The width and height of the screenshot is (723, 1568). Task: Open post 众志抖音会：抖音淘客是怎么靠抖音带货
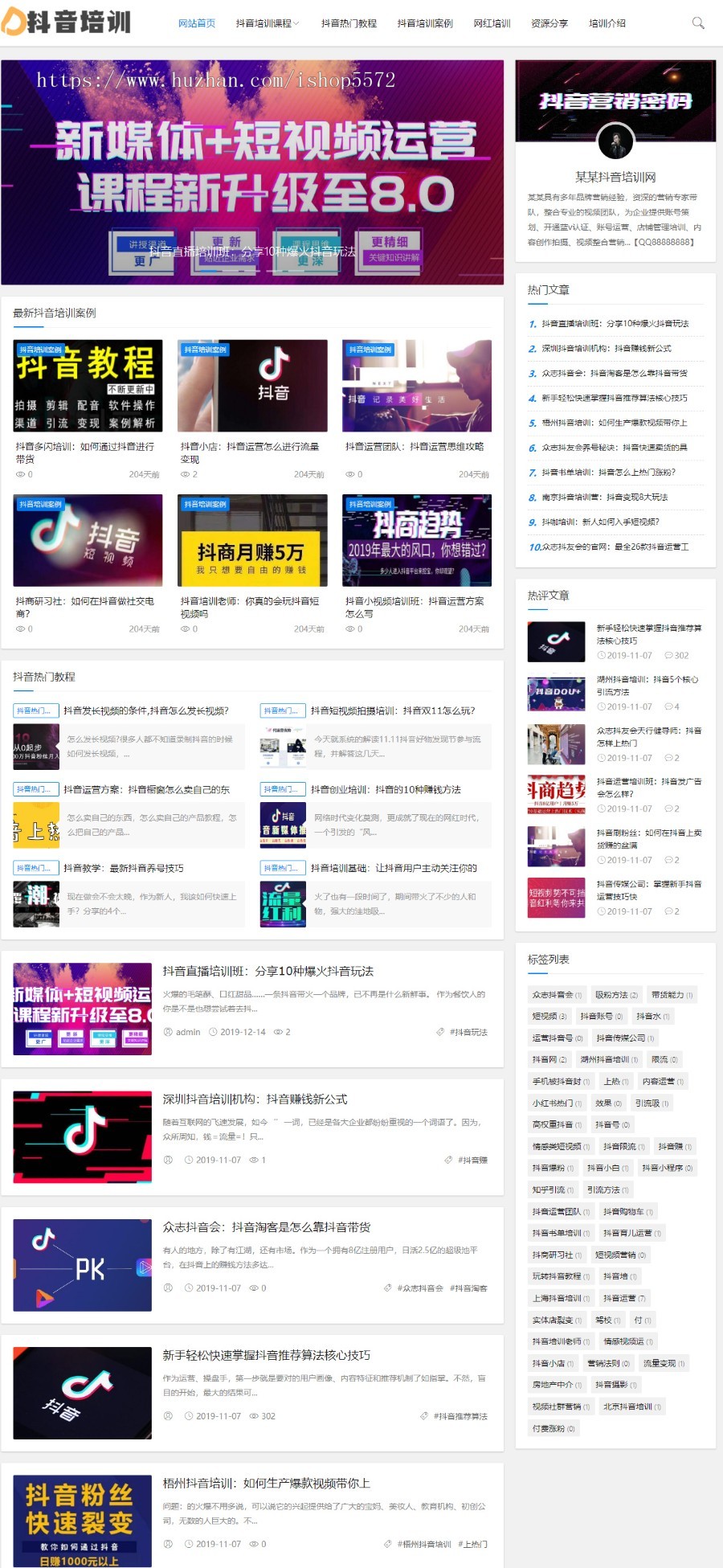tap(267, 1226)
